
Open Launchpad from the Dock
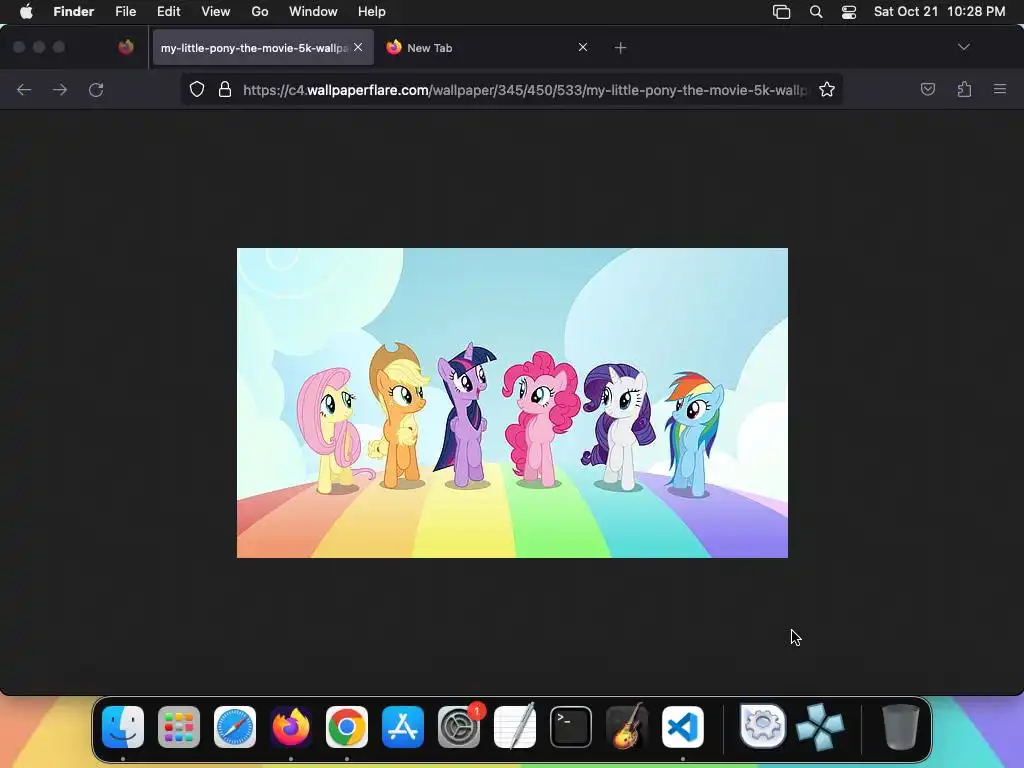click(x=179, y=727)
